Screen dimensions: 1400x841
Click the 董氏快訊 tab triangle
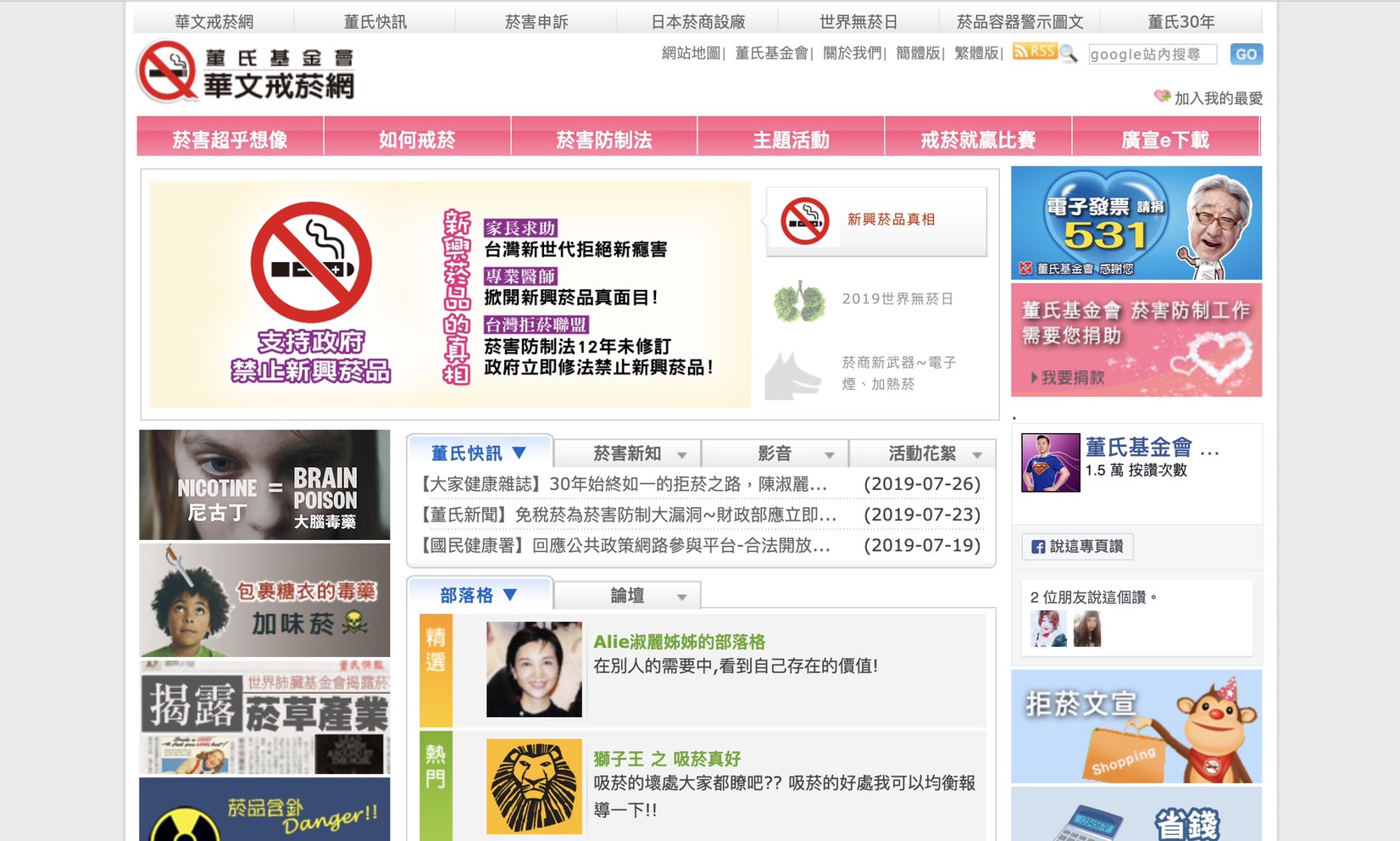point(519,453)
